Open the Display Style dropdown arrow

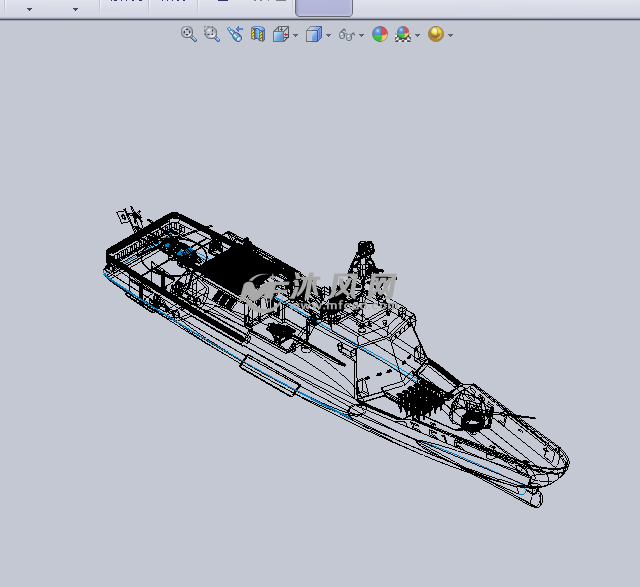[x=328, y=36]
